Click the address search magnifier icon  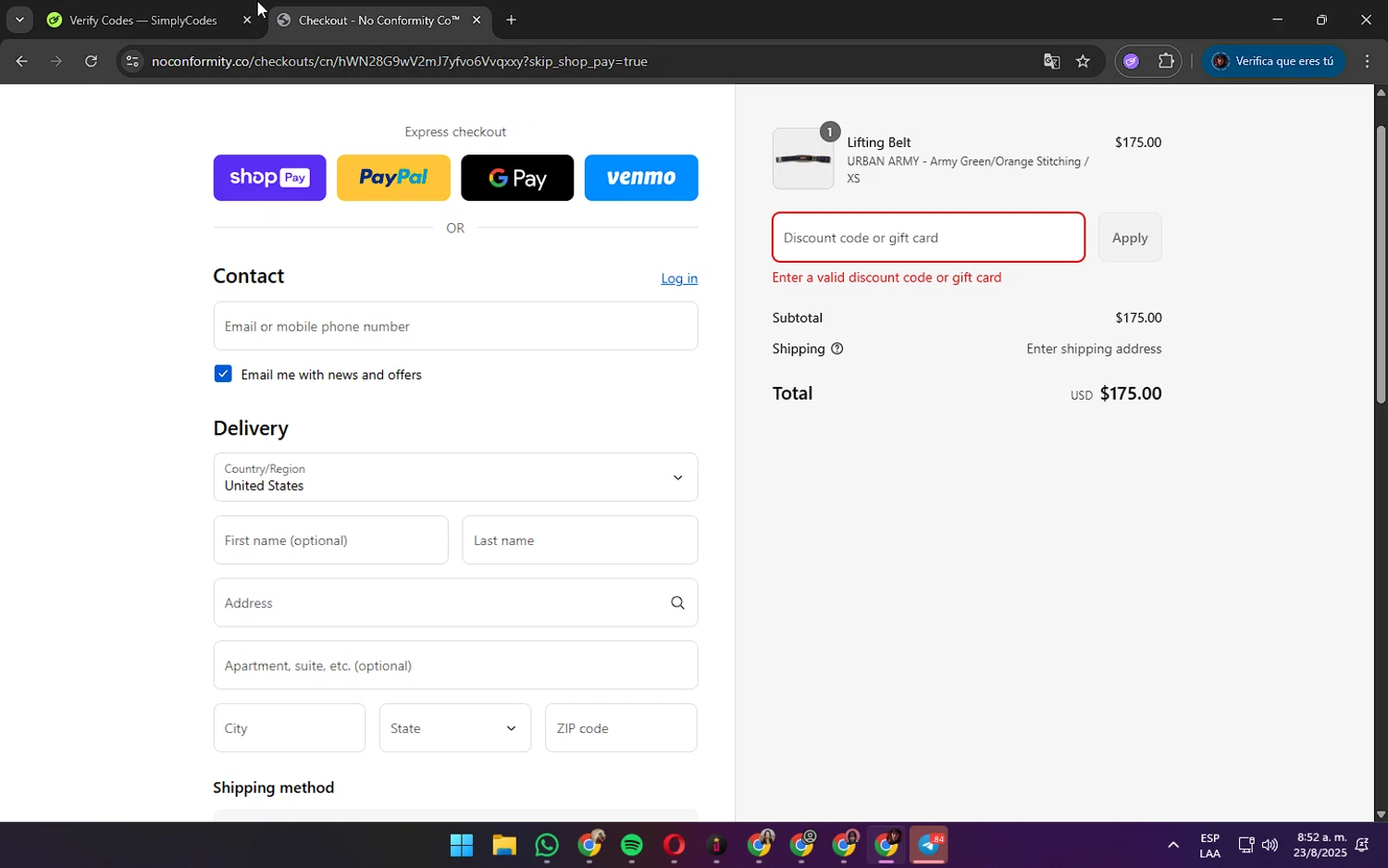677,602
